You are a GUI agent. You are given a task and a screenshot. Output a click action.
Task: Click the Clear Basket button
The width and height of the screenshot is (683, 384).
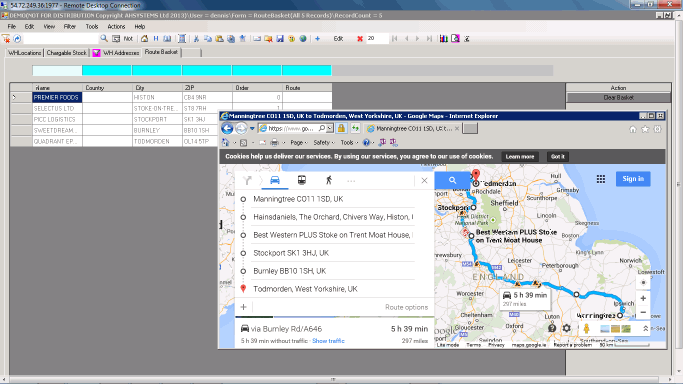coord(619,98)
